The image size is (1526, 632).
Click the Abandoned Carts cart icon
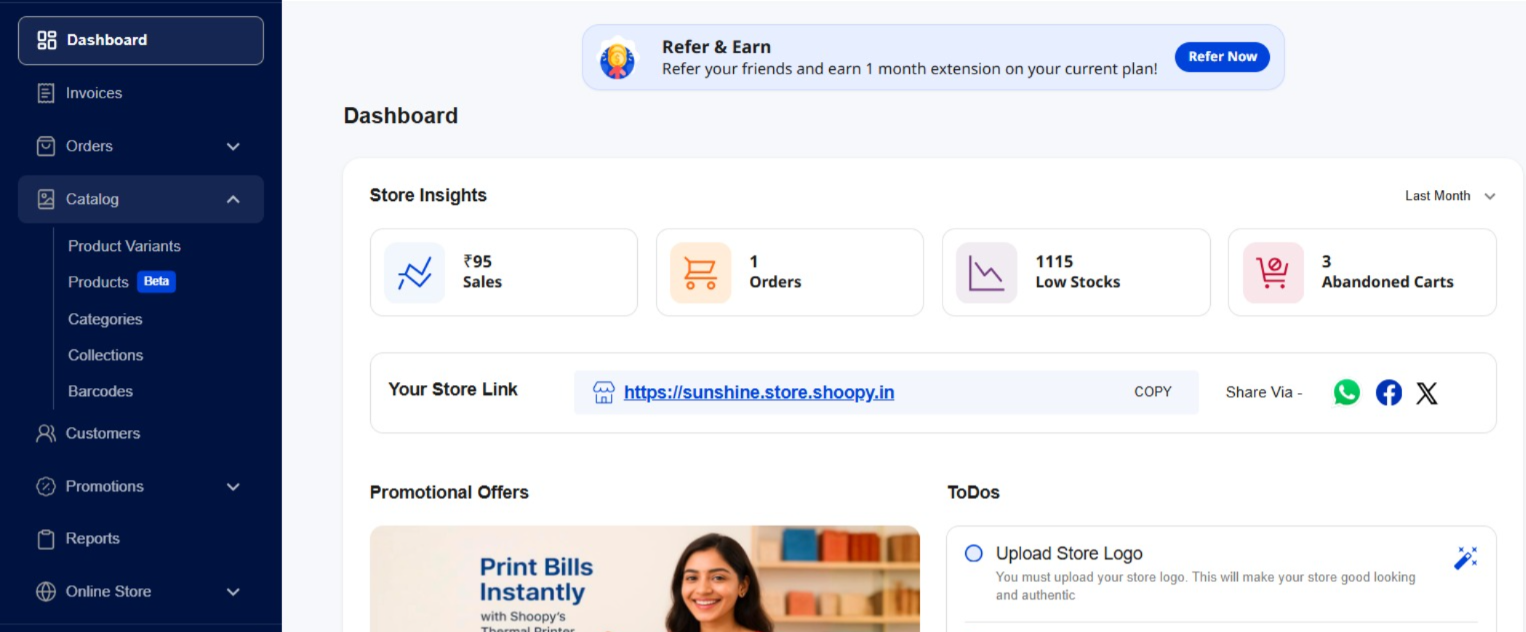1273,273
